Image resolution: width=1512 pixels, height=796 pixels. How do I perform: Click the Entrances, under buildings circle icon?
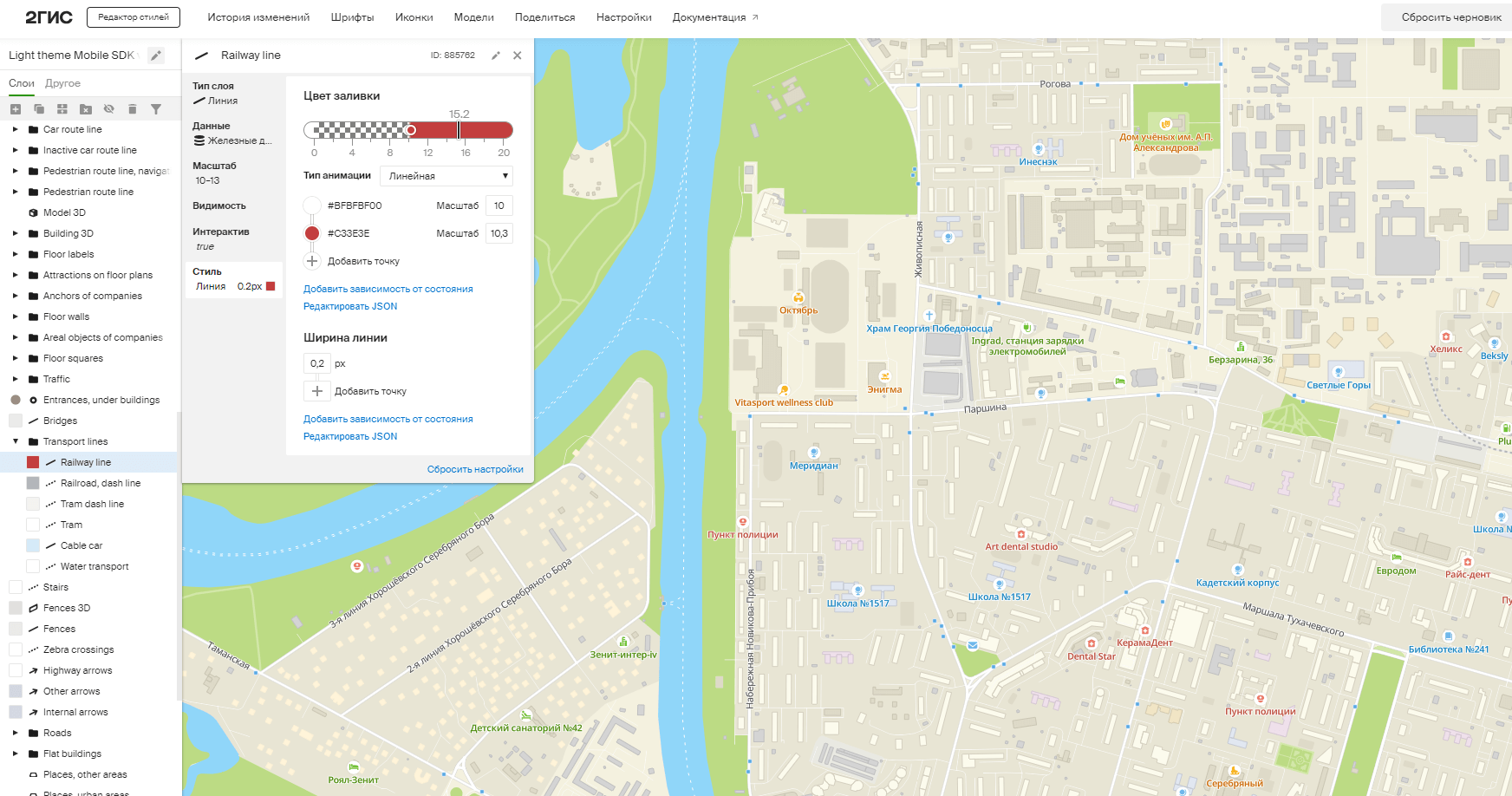tap(33, 400)
